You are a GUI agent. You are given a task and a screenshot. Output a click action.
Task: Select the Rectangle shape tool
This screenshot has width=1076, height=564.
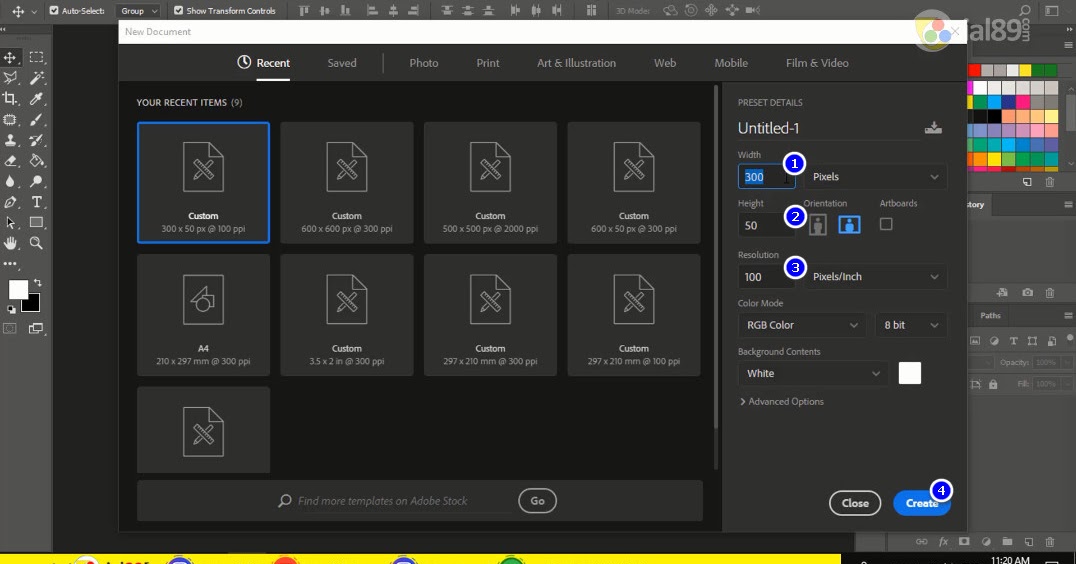(36, 223)
